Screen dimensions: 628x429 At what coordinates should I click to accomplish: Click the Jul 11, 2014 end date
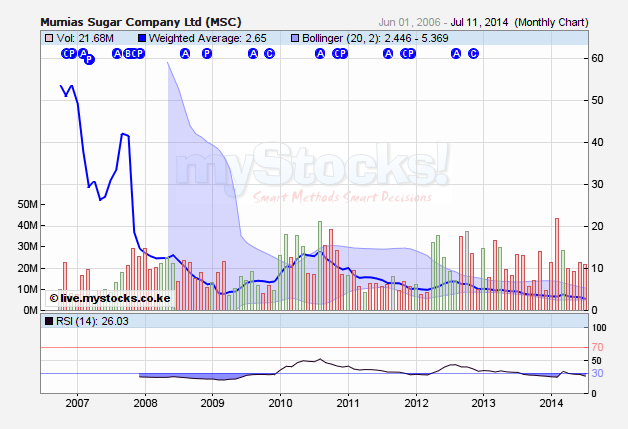pos(478,21)
